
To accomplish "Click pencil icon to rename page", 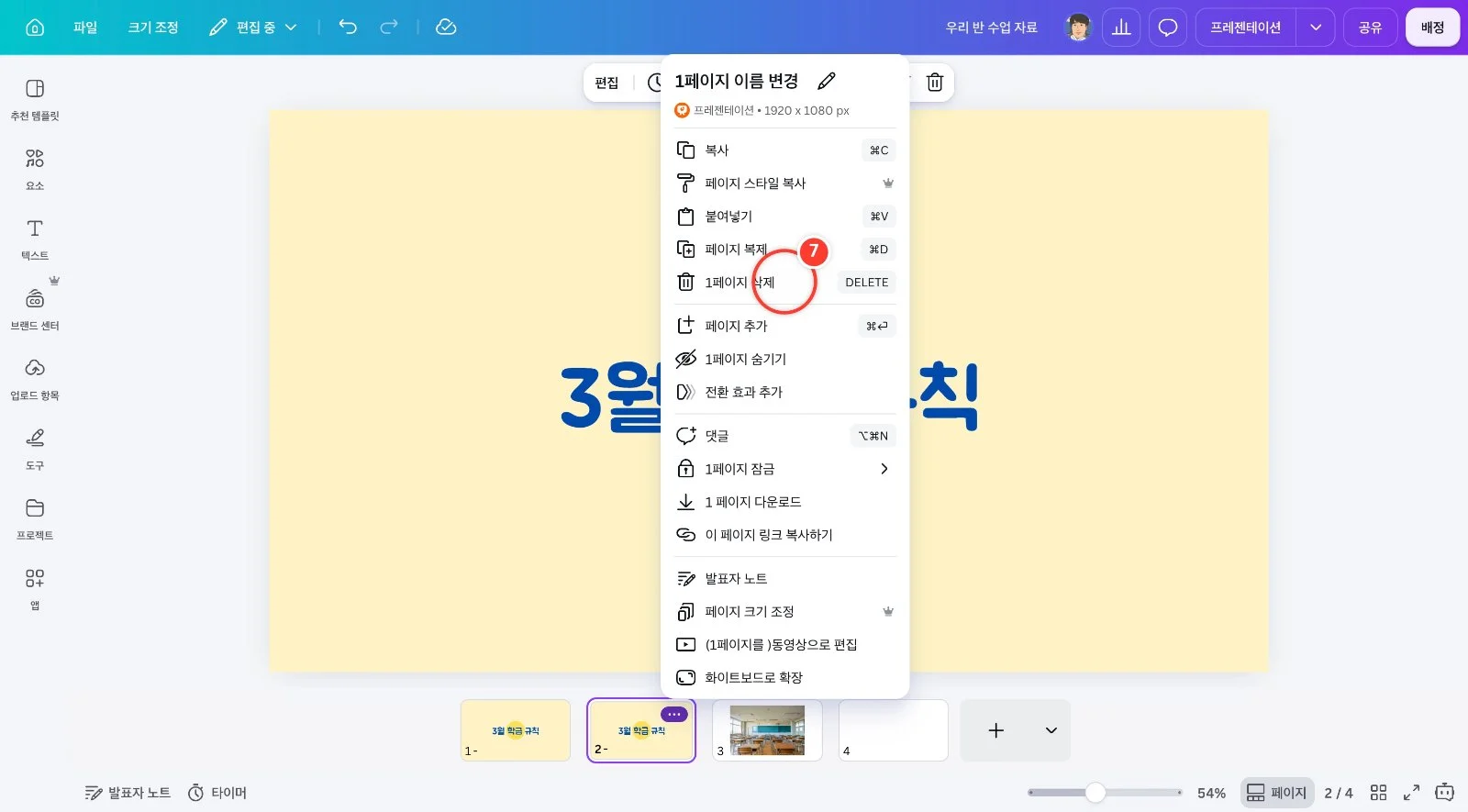I will click(827, 81).
